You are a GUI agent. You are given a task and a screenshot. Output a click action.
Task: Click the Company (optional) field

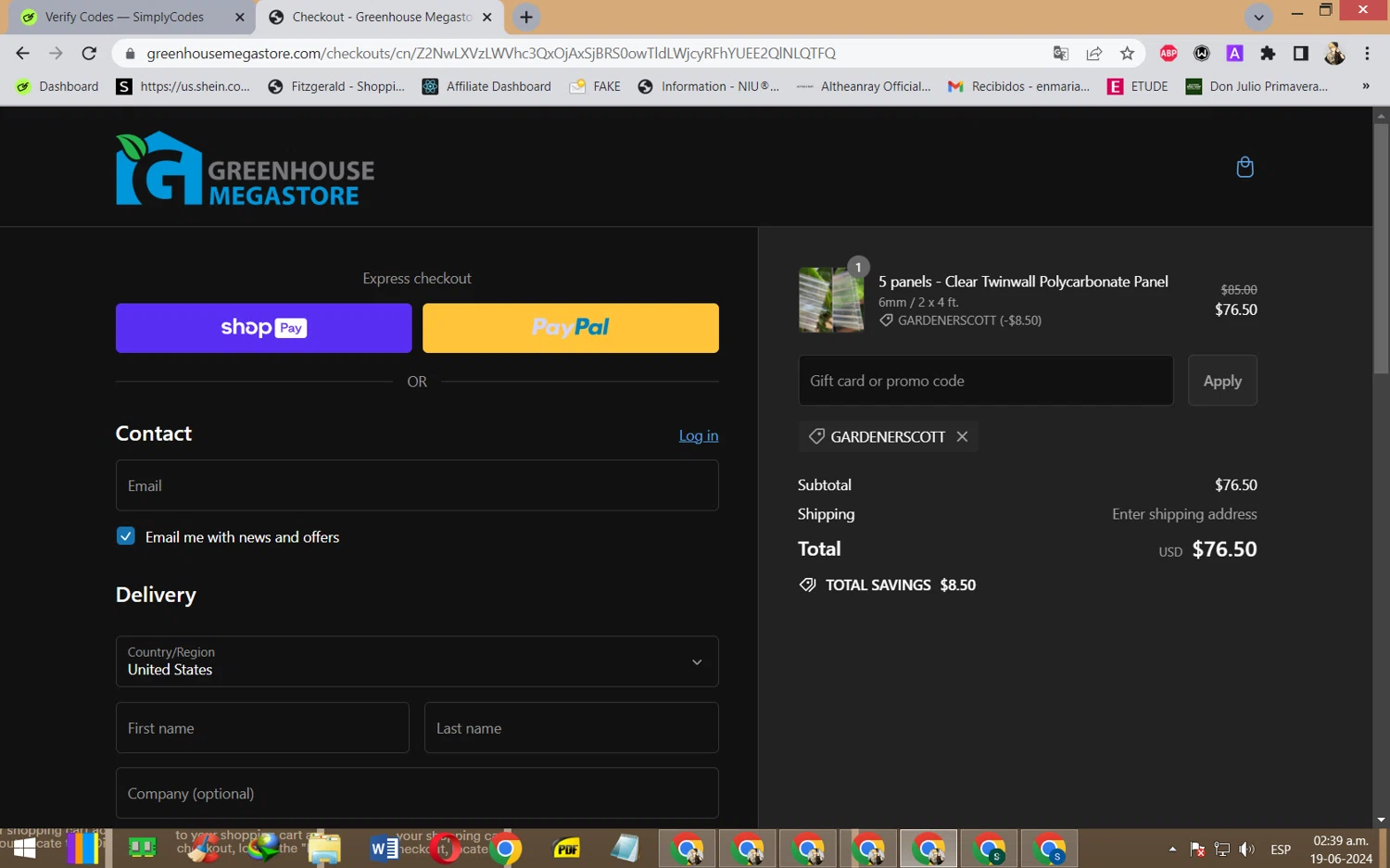point(417,794)
